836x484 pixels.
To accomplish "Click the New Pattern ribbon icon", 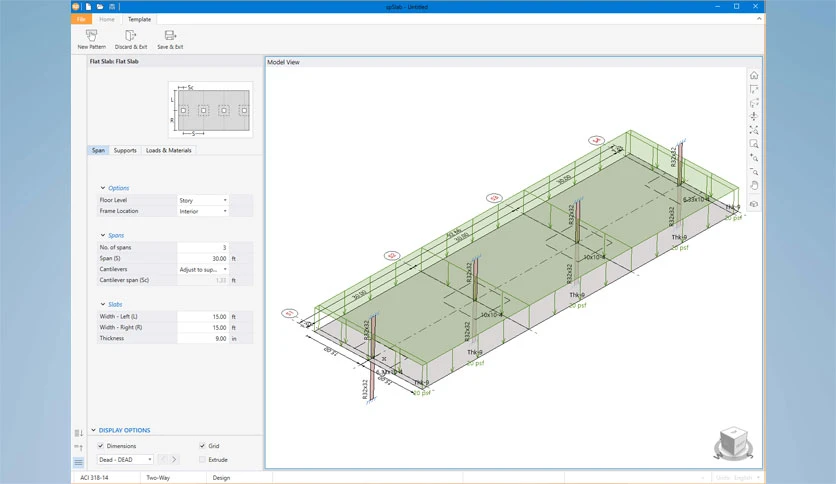I will (91, 36).
